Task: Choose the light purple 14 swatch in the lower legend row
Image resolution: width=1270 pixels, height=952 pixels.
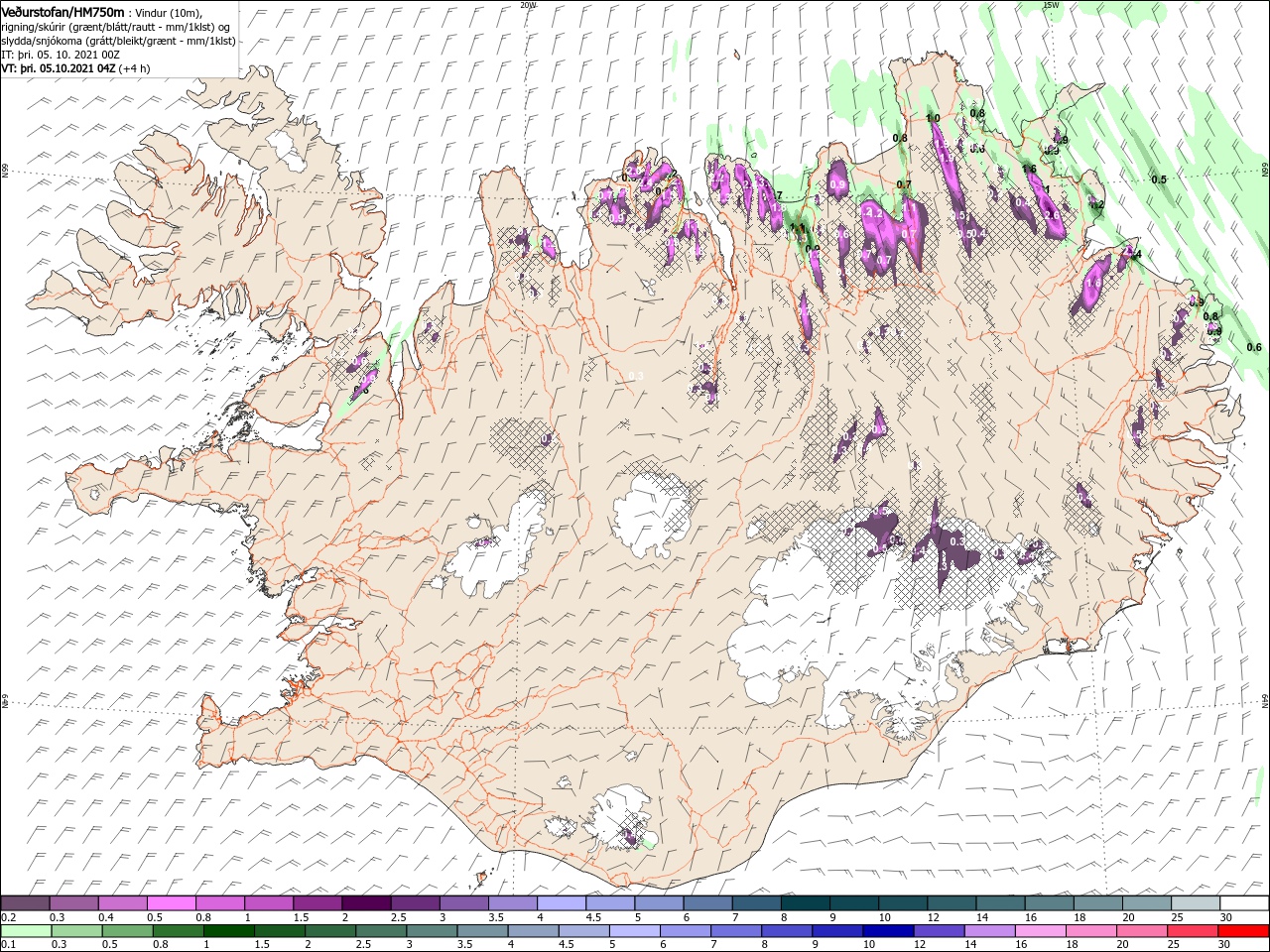Action: [989, 931]
